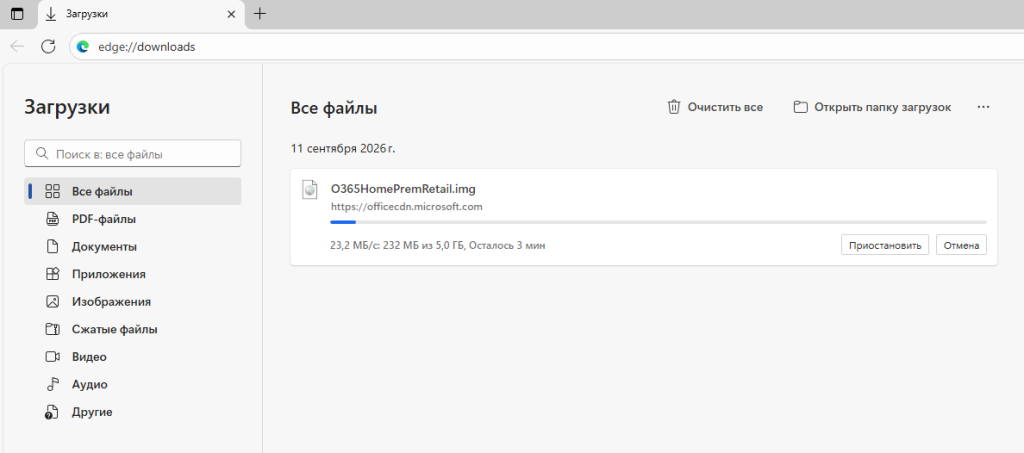Open the three-dots more options menu
The image size is (1024, 453).
pos(984,107)
